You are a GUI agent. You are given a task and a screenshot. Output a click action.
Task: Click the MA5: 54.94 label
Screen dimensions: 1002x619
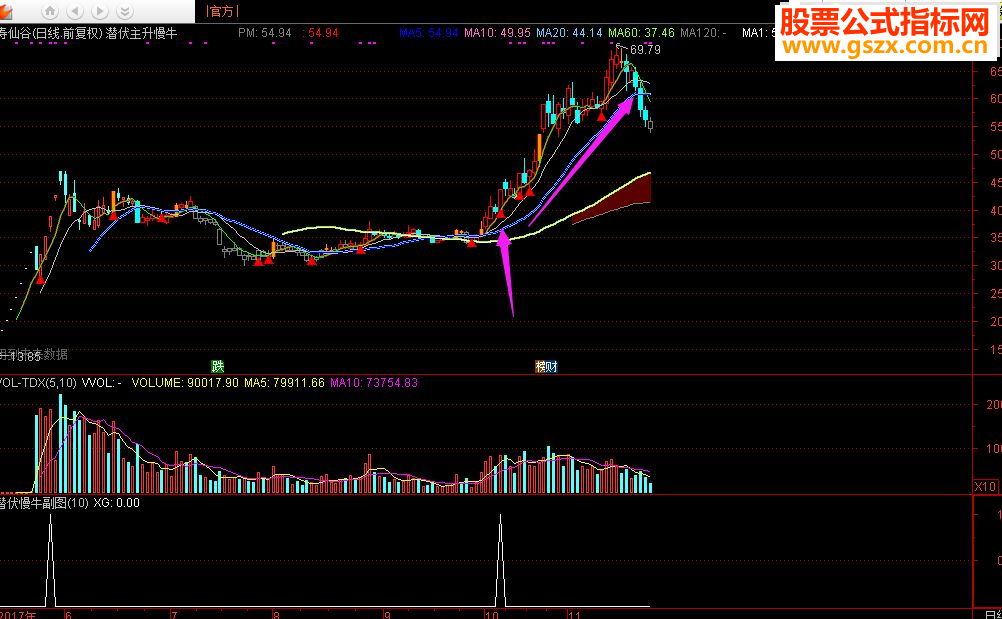click(x=429, y=33)
